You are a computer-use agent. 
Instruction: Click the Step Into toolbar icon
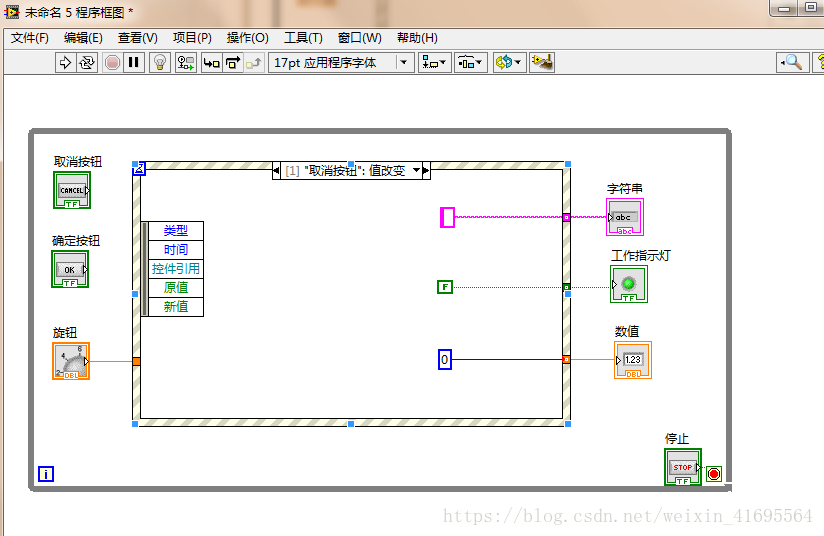211,62
